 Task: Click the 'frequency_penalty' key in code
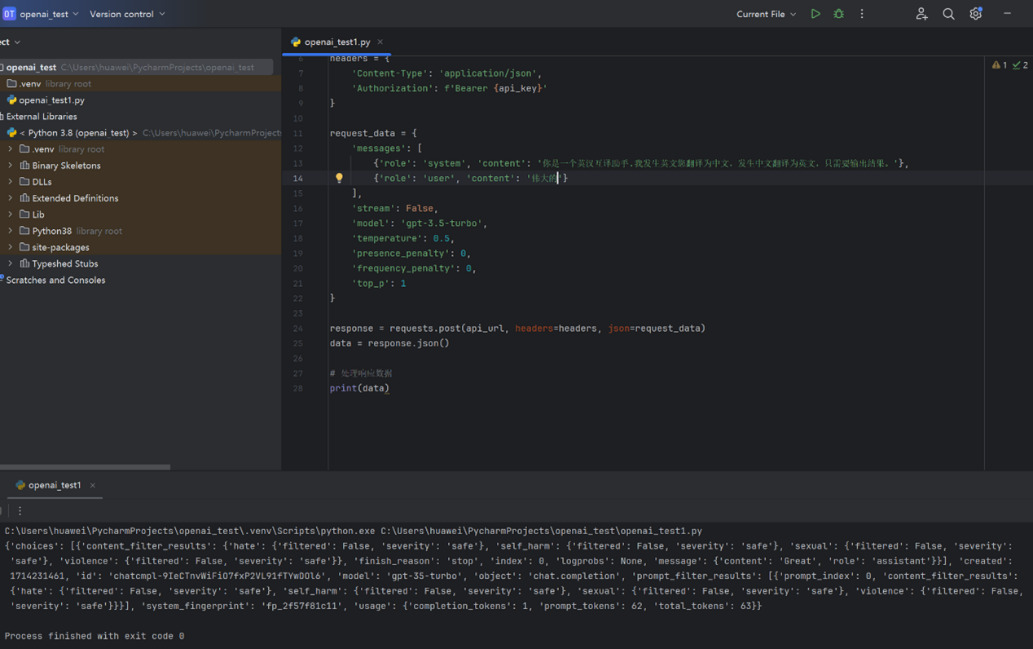[403, 269]
